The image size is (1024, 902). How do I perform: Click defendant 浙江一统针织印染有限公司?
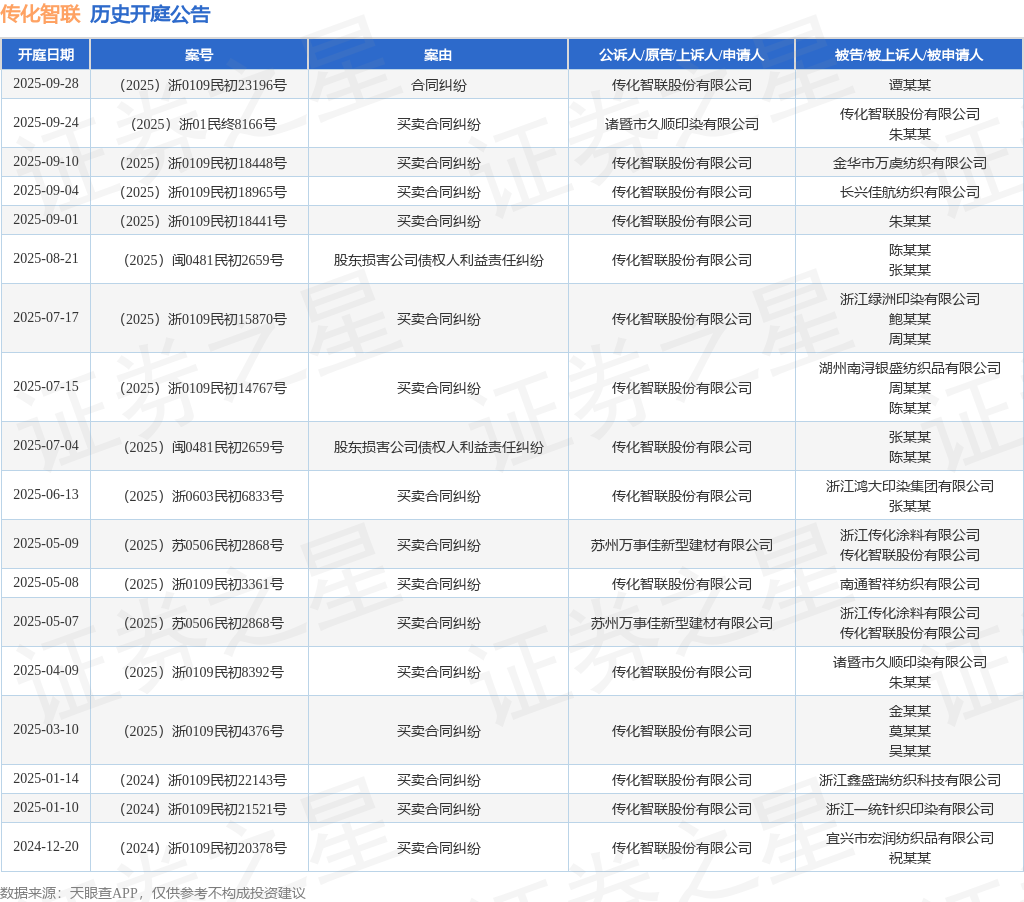click(x=909, y=809)
